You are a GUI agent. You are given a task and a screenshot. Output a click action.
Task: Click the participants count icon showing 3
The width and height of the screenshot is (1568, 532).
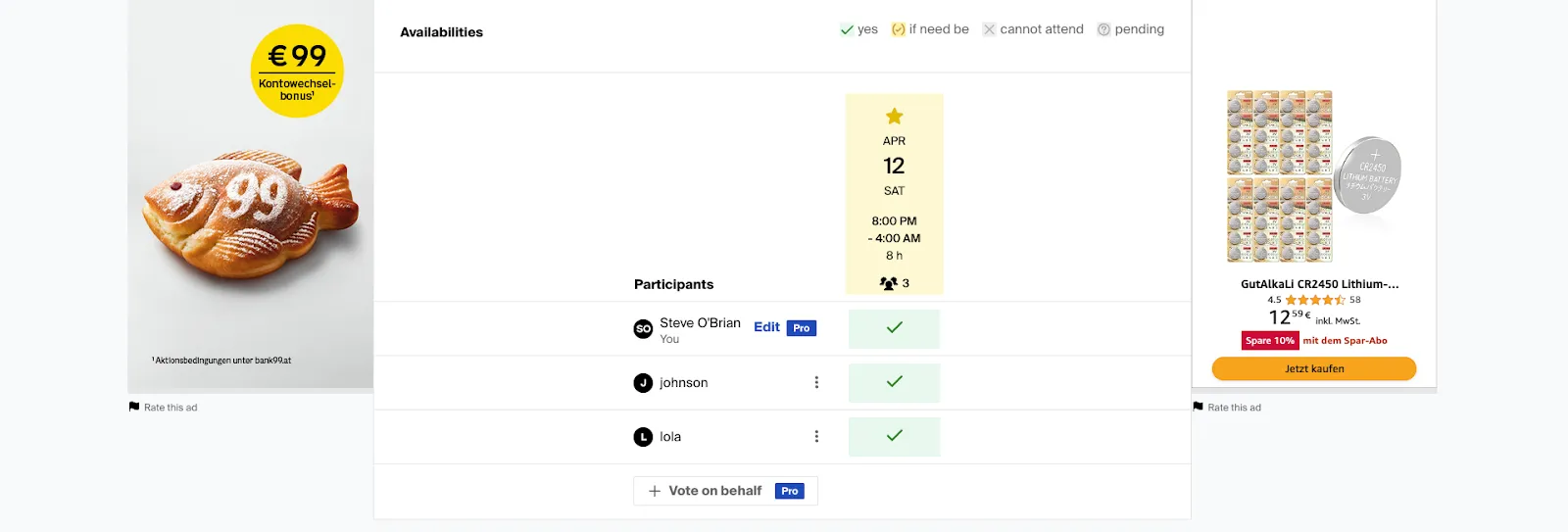[x=888, y=283]
